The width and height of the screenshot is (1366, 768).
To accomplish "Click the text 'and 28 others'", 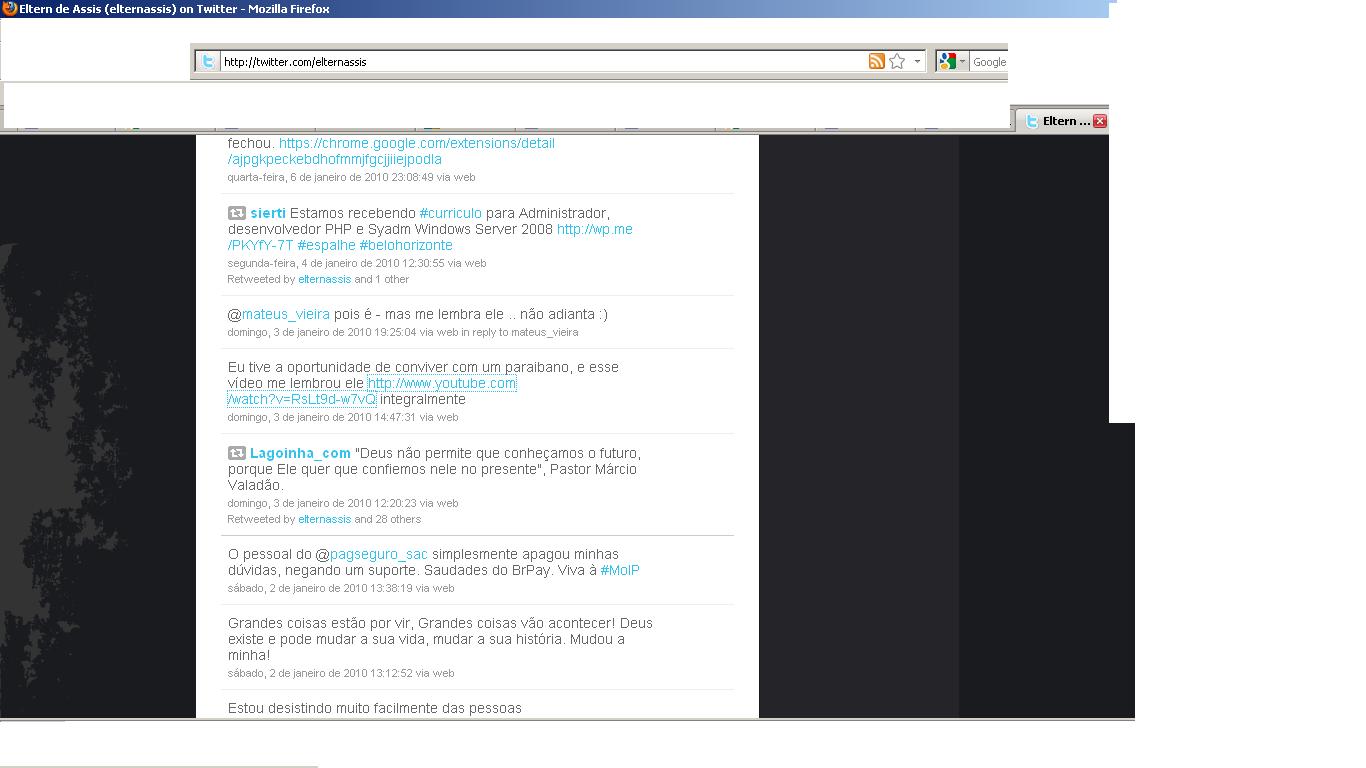I will (x=388, y=519).
